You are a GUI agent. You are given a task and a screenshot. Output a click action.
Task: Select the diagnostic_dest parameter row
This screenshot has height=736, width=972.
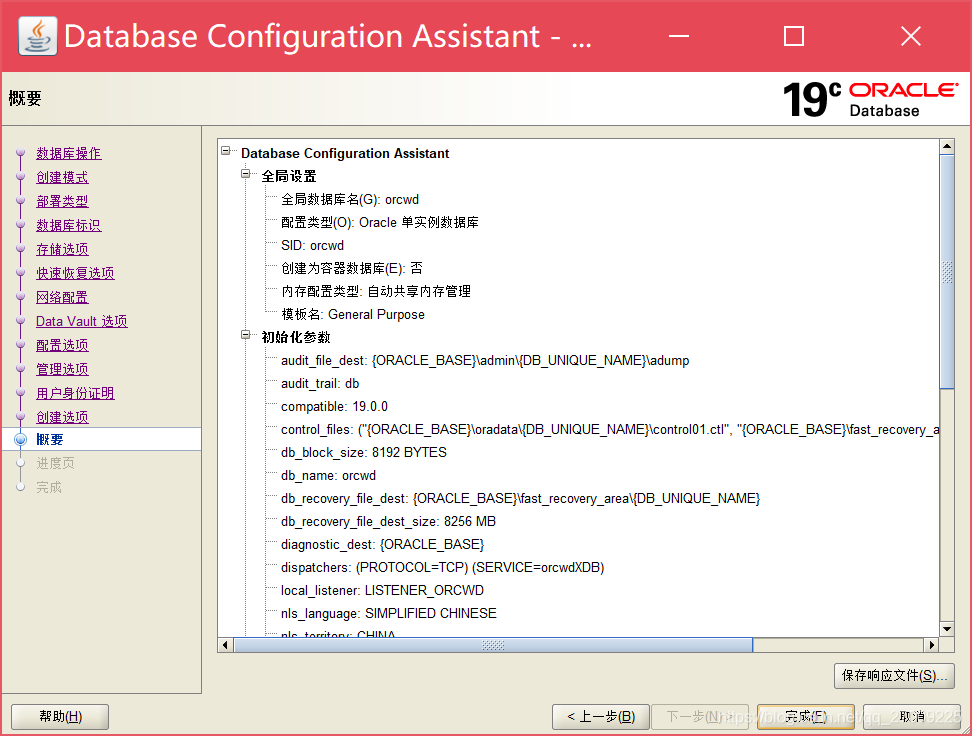click(382, 544)
